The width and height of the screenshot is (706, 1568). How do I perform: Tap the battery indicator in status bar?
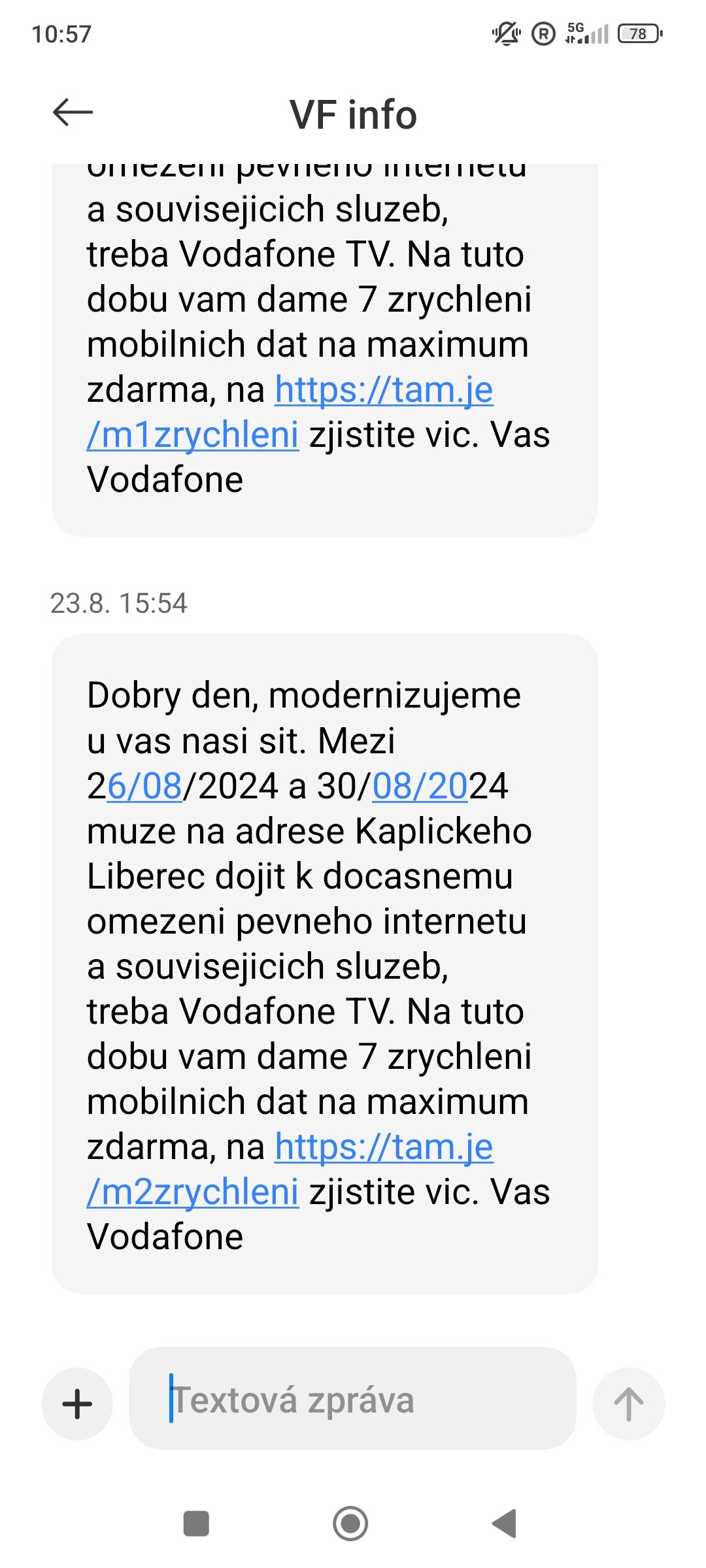point(640,33)
